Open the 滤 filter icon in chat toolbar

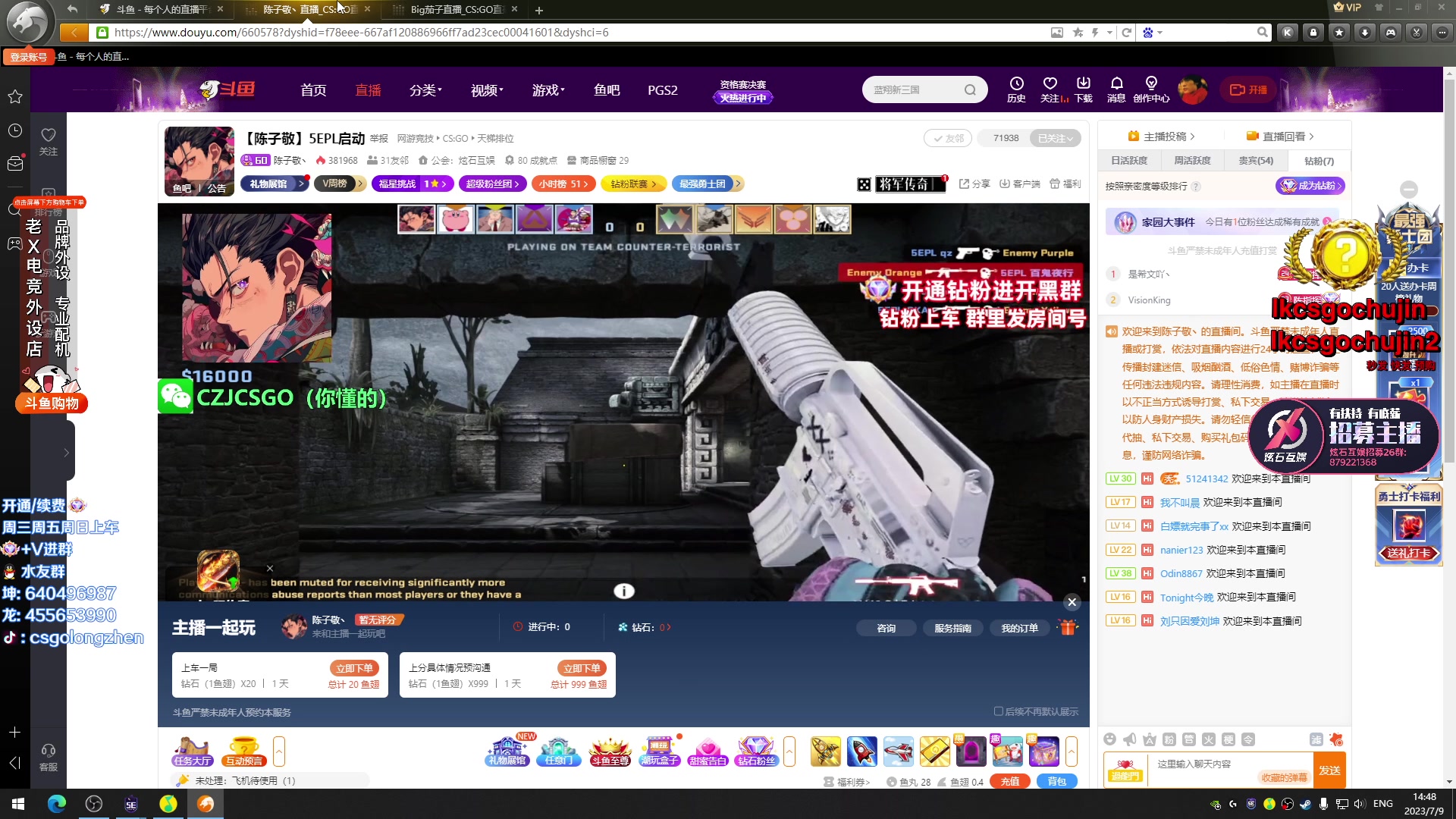click(1316, 739)
